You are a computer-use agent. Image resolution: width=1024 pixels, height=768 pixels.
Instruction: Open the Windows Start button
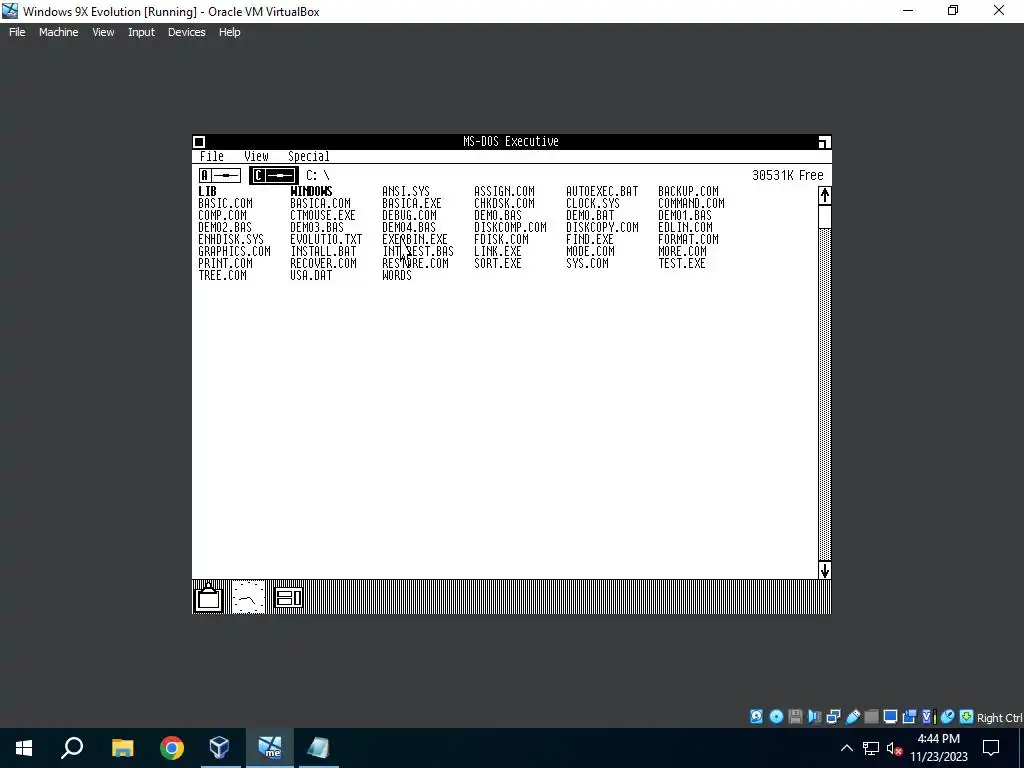[x=24, y=748]
